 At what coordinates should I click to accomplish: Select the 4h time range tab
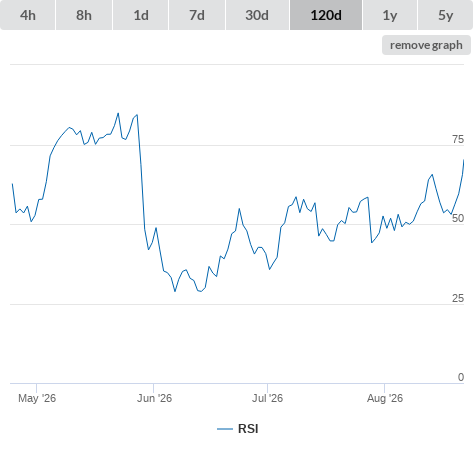tap(28, 15)
